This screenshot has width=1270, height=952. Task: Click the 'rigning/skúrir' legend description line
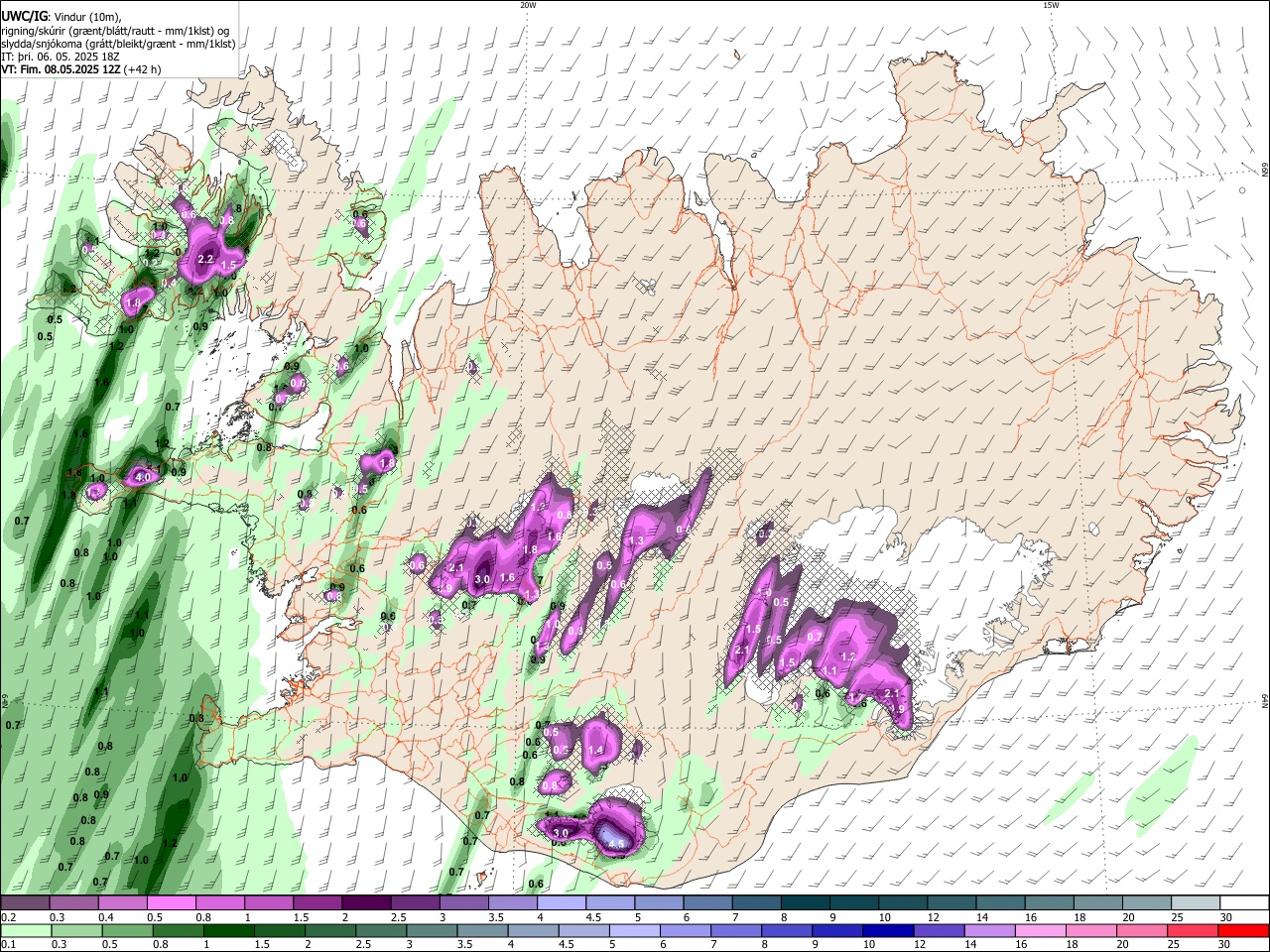pos(115,31)
